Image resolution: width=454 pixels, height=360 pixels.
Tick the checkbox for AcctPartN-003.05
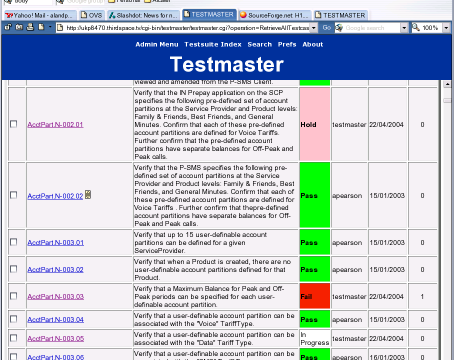pos(14,338)
